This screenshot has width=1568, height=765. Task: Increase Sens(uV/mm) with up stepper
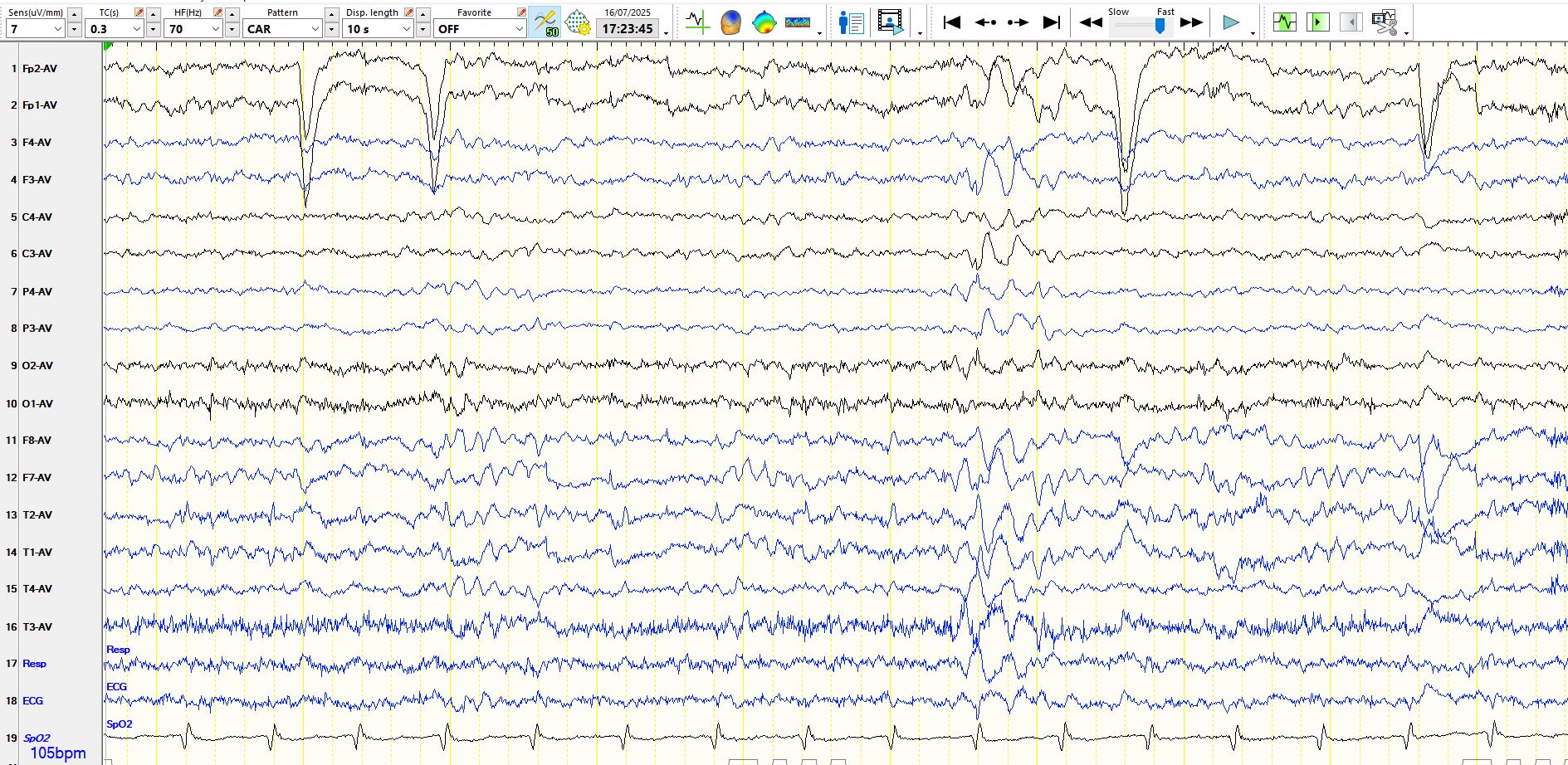click(75, 14)
